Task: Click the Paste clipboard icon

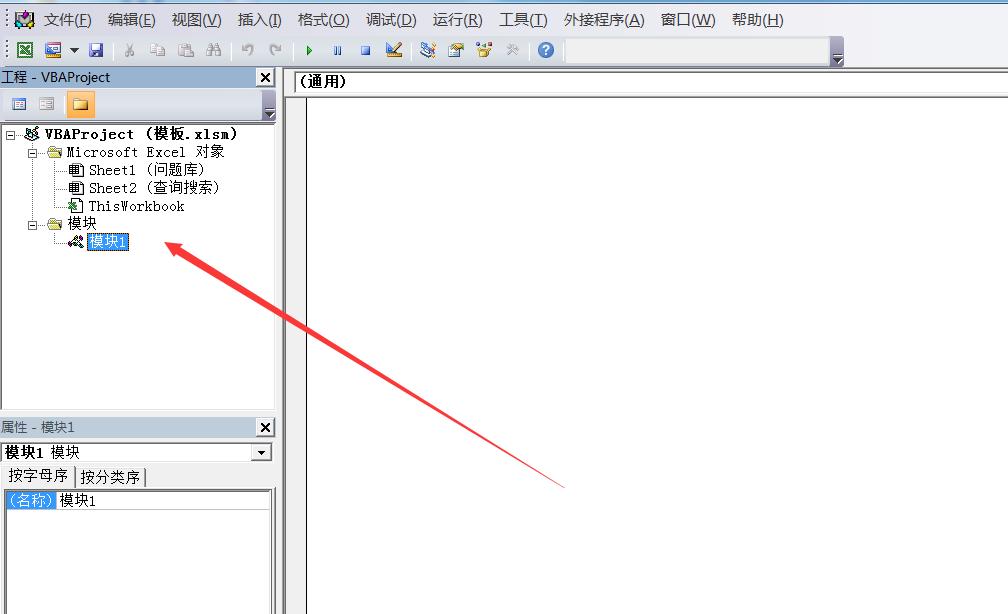Action: point(186,50)
